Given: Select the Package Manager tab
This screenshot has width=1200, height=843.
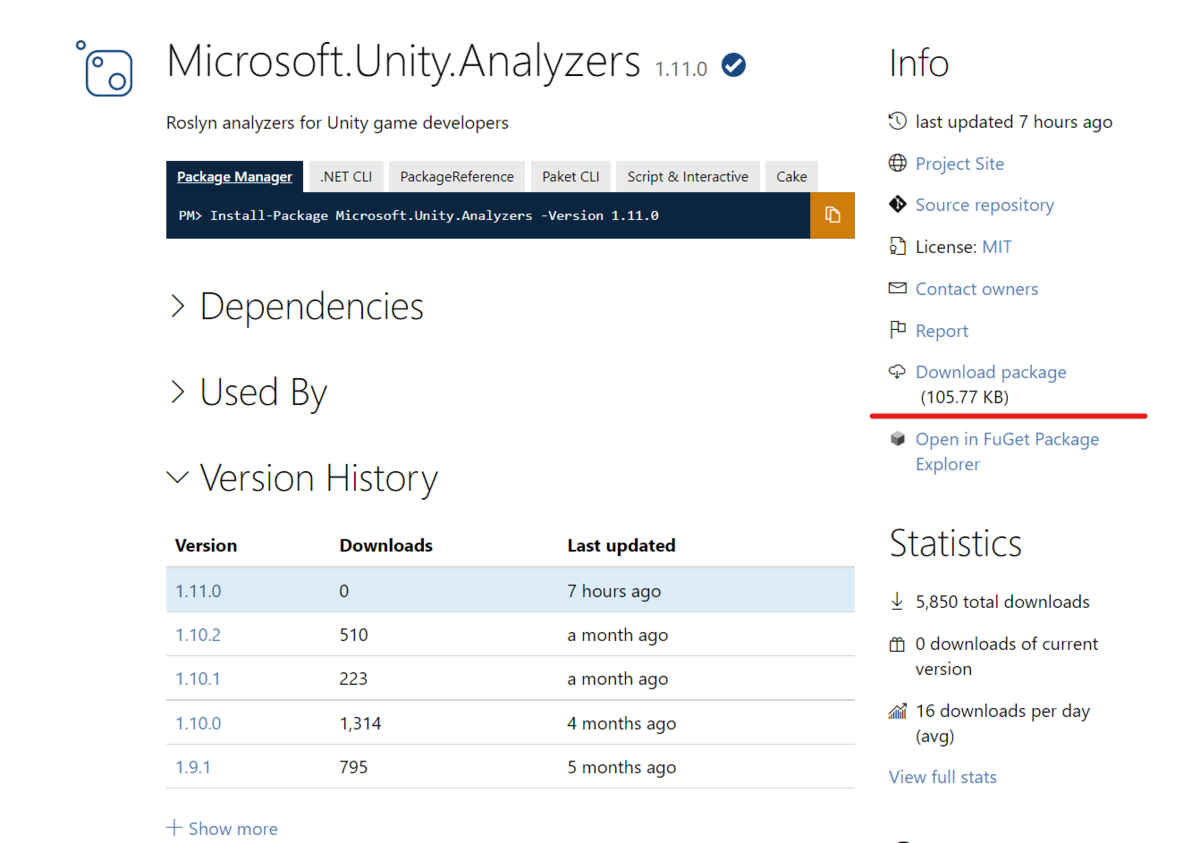Looking at the screenshot, I should (x=235, y=176).
